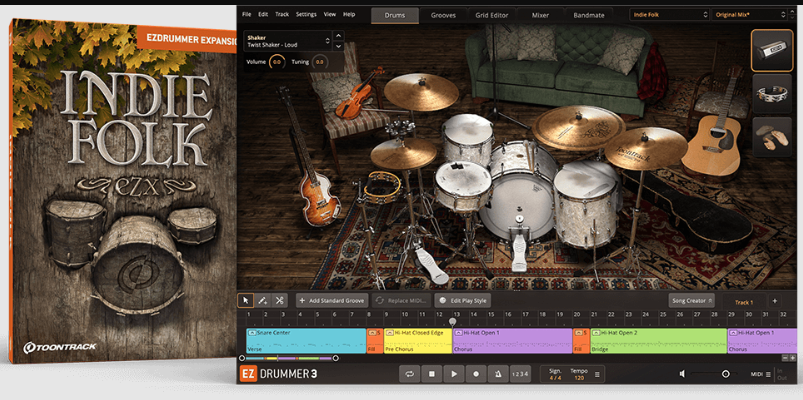This screenshot has width=803, height=400.
Task: Open the Settings menu
Action: (306, 14)
